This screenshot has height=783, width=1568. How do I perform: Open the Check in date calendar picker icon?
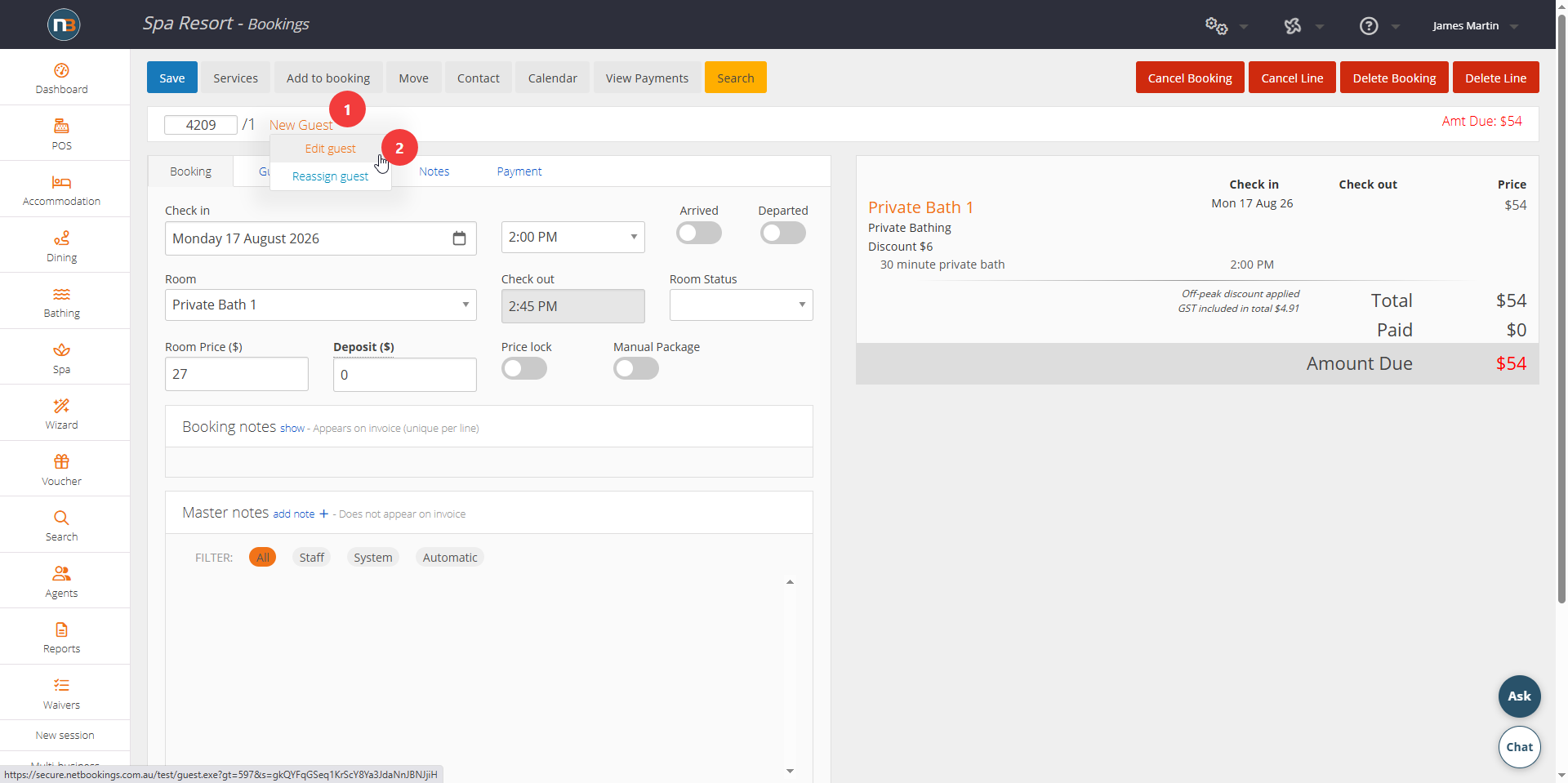(x=459, y=238)
